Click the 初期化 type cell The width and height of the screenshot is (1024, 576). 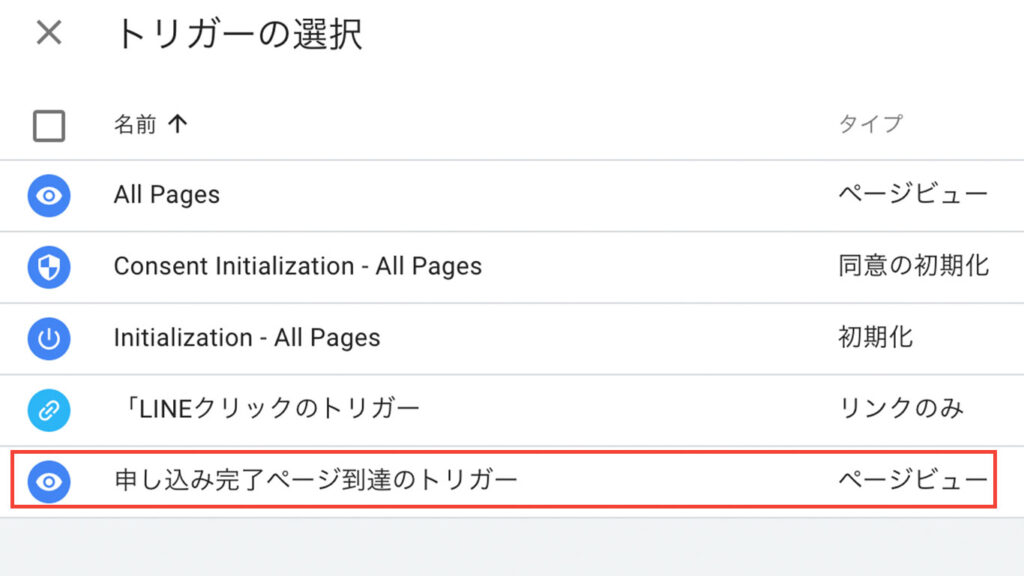tap(876, 338)
